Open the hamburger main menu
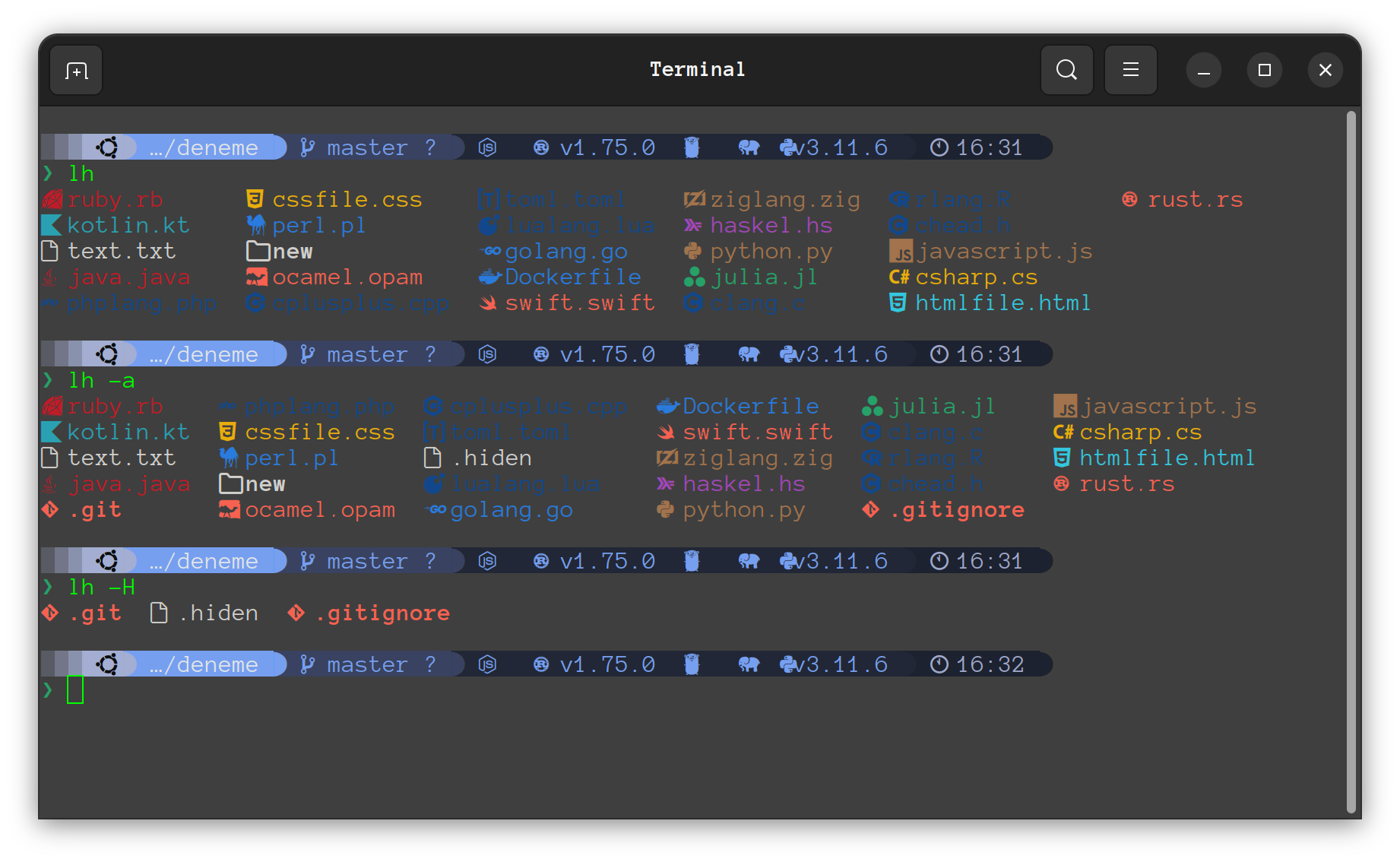This screenshot has height=862, width=1400. (x=1130, y=70)
